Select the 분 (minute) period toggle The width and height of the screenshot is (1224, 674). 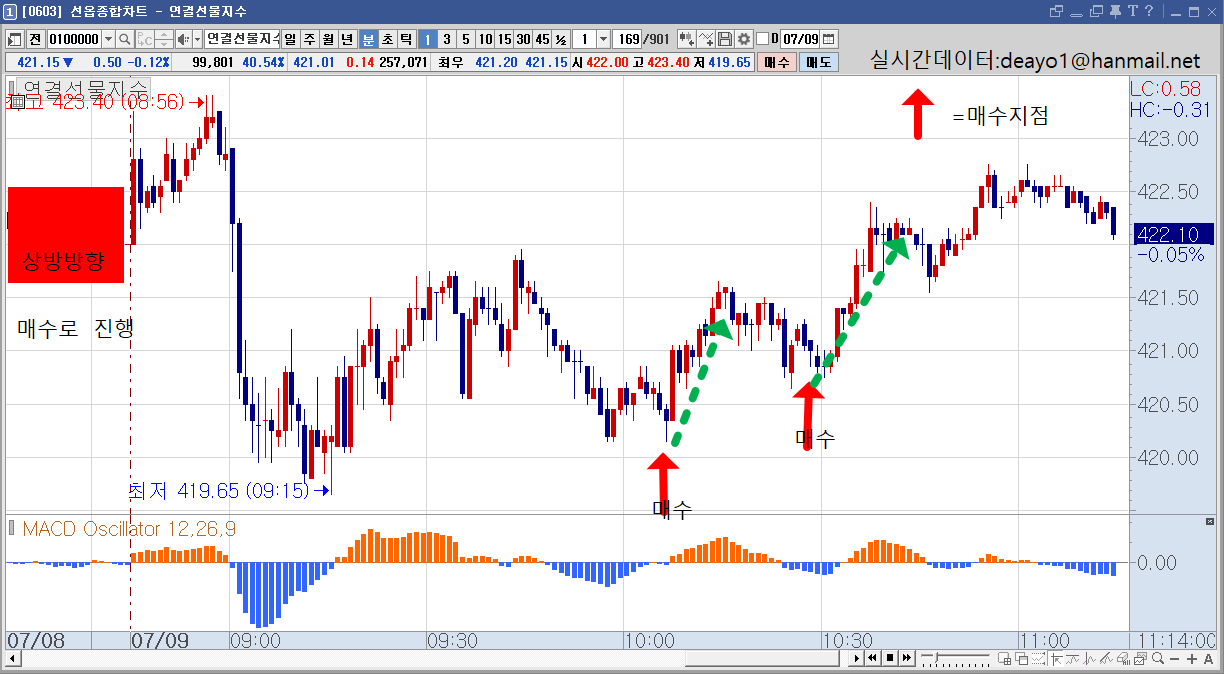pyautogui.click(x=368, y=39)
